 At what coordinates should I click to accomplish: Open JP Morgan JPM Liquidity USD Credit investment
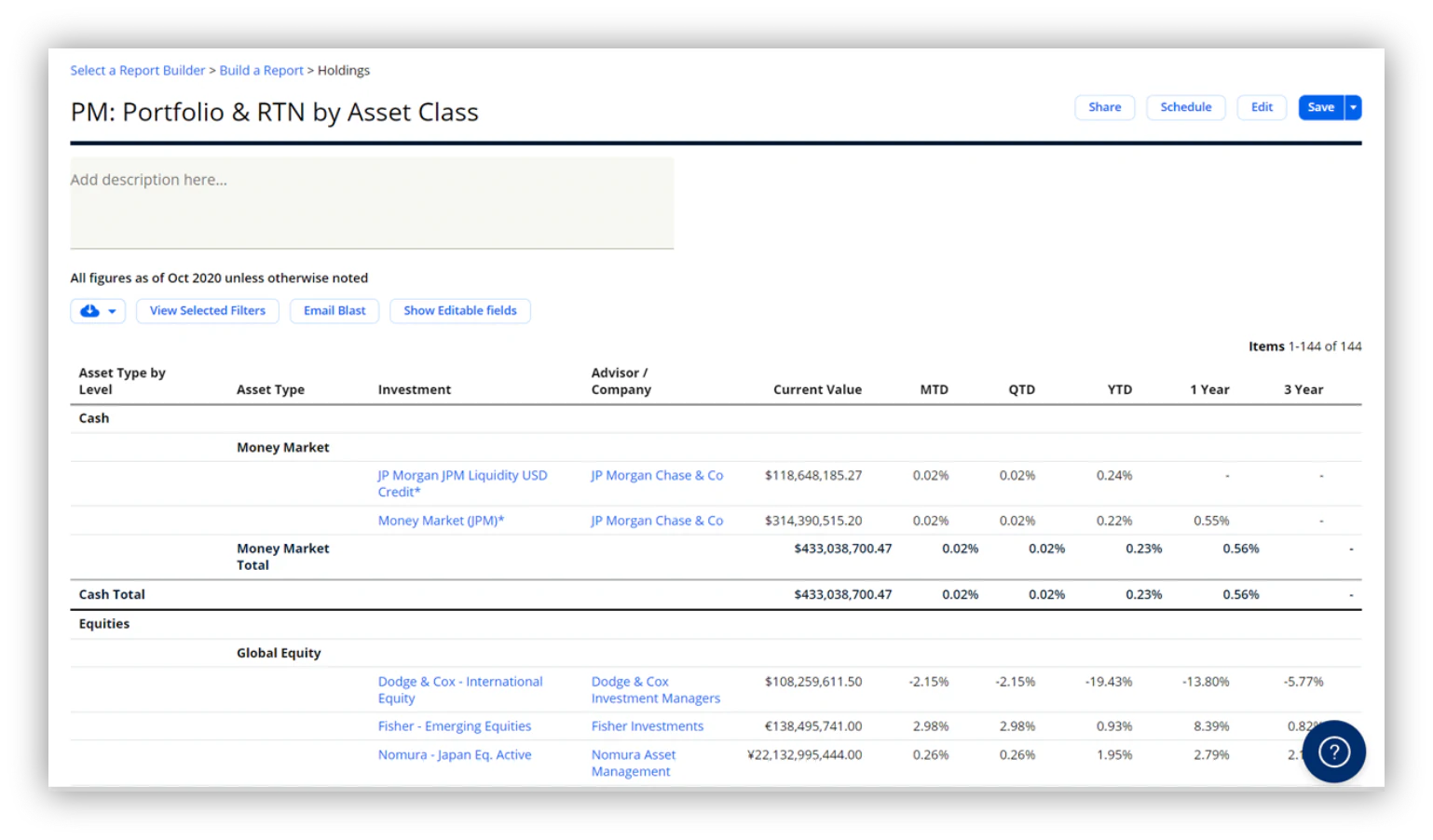click(x=462, y=483)
